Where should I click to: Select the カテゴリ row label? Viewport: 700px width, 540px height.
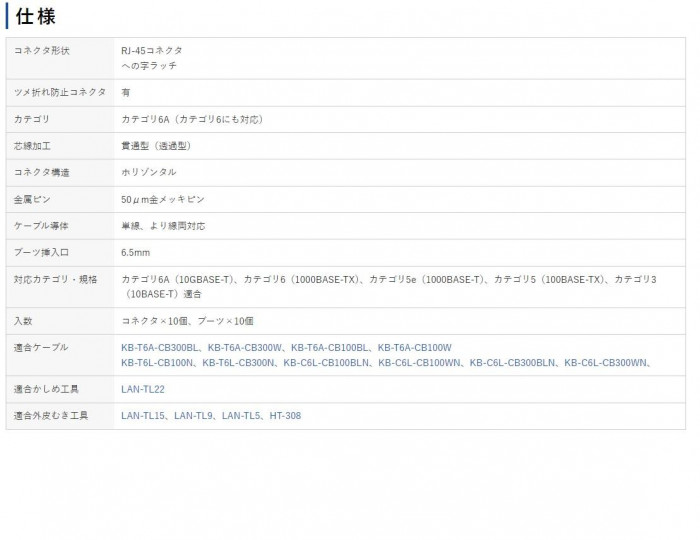pyautogui.click(x=32, y=119)
